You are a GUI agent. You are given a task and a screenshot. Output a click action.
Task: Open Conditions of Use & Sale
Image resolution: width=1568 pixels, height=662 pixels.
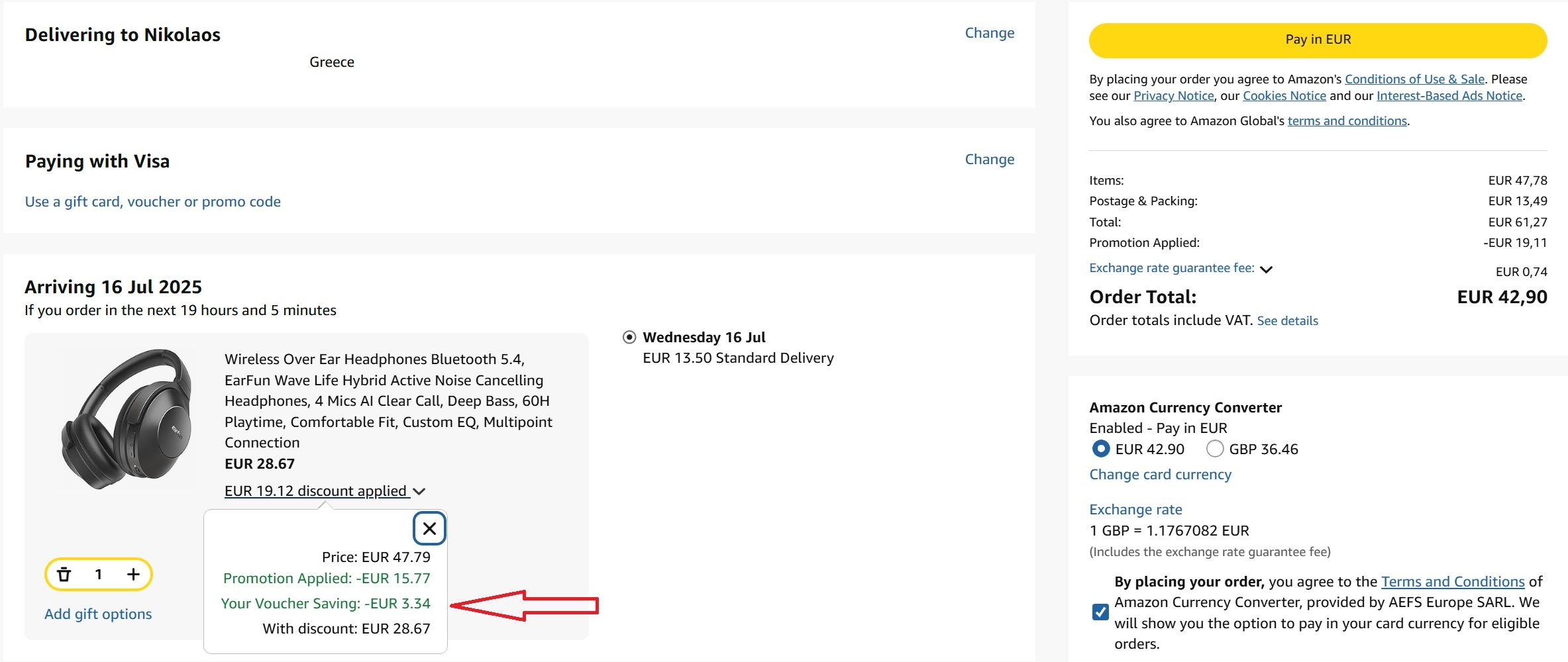click(1414, 79)
